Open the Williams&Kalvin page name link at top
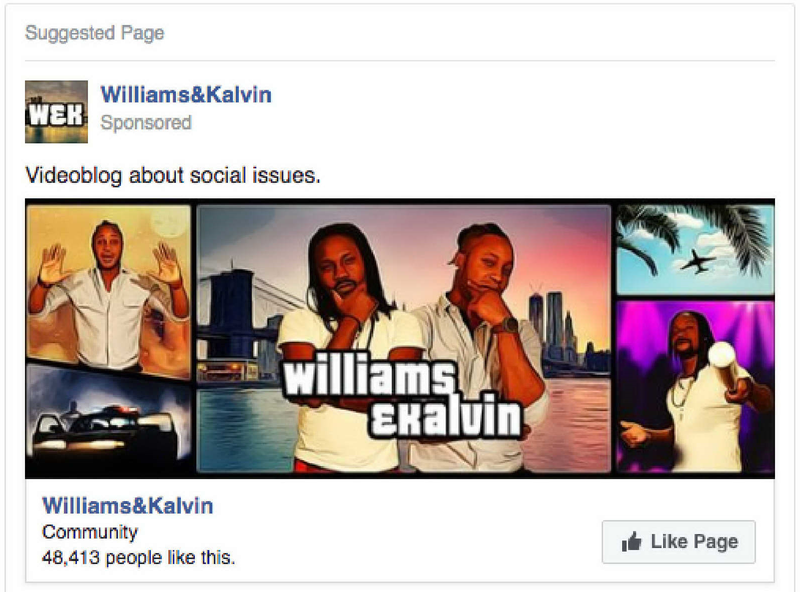This screenshot has width=800, height=592. [x=186, y=95]
